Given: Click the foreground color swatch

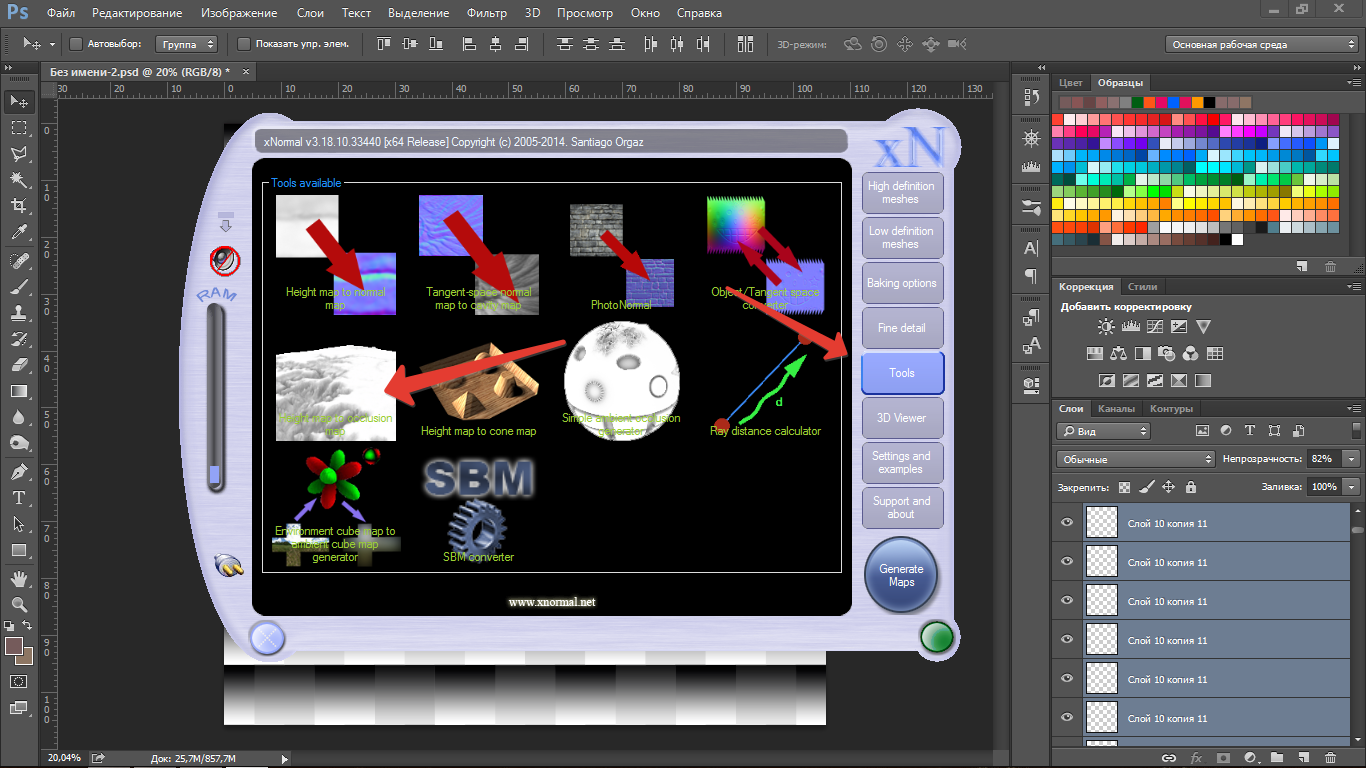Looking at the screenshot, I should pyautogui.click(x=14, y=646).
